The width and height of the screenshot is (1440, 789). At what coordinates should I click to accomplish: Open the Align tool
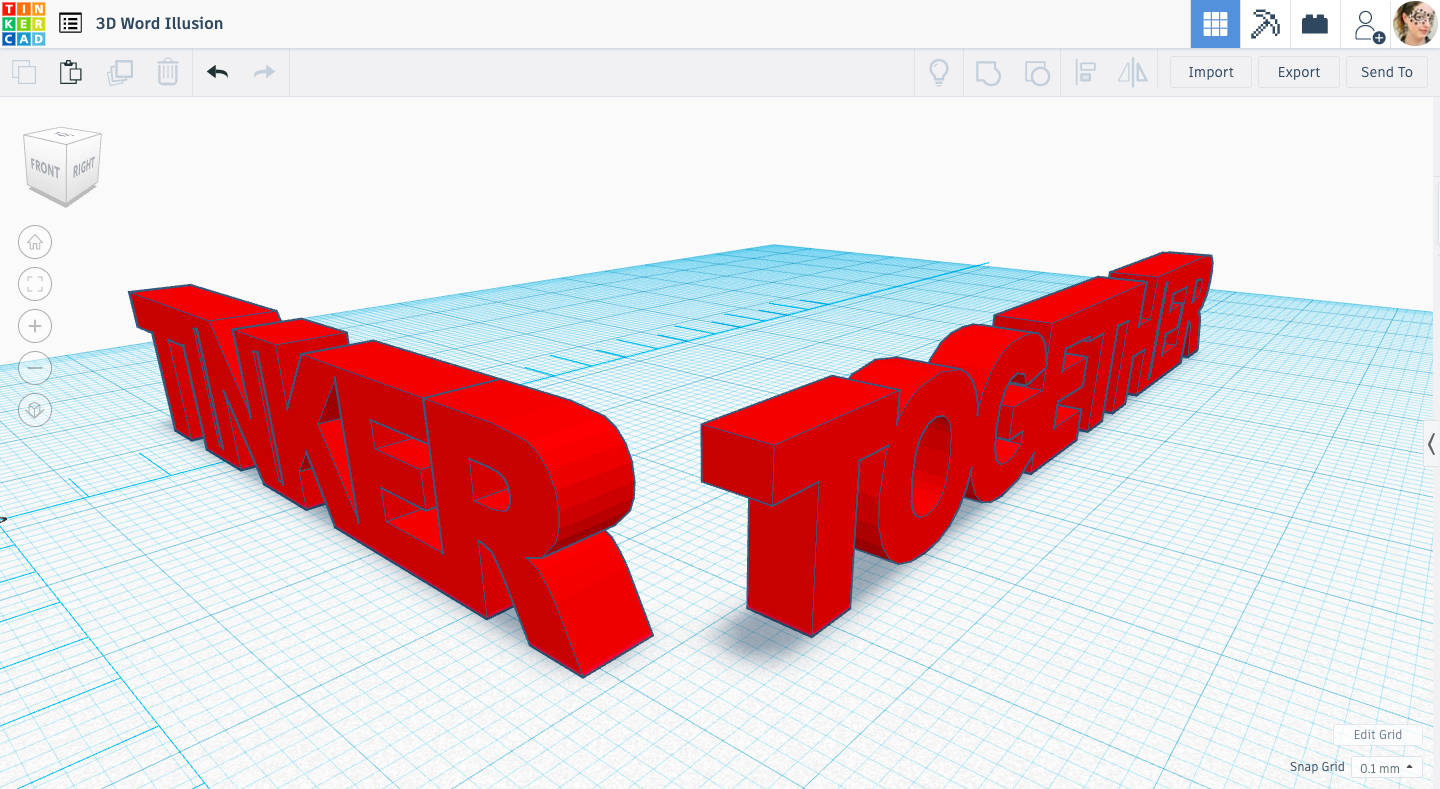1085,72
